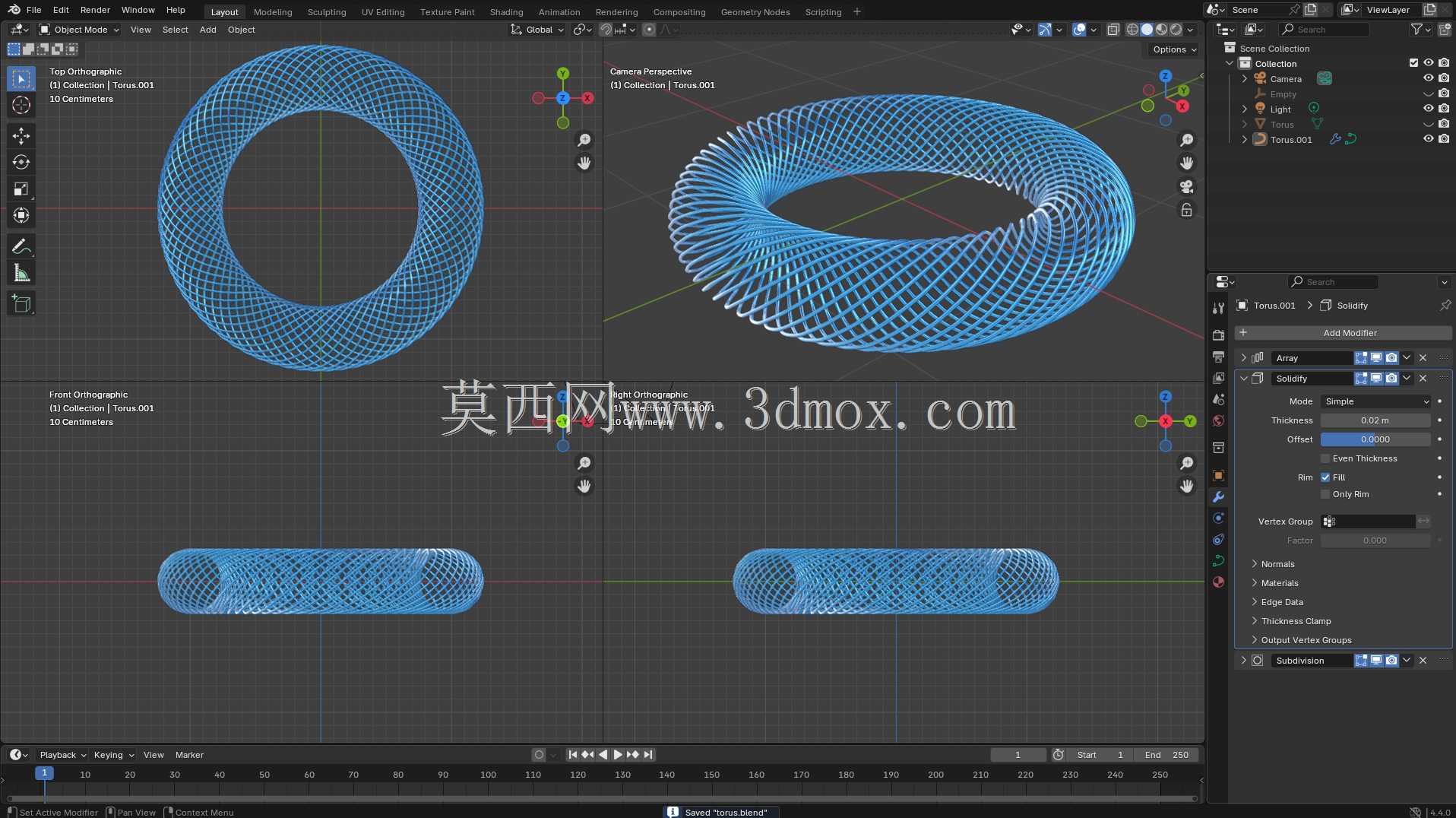Select the 3D Cursor tool

click(21, 105)
